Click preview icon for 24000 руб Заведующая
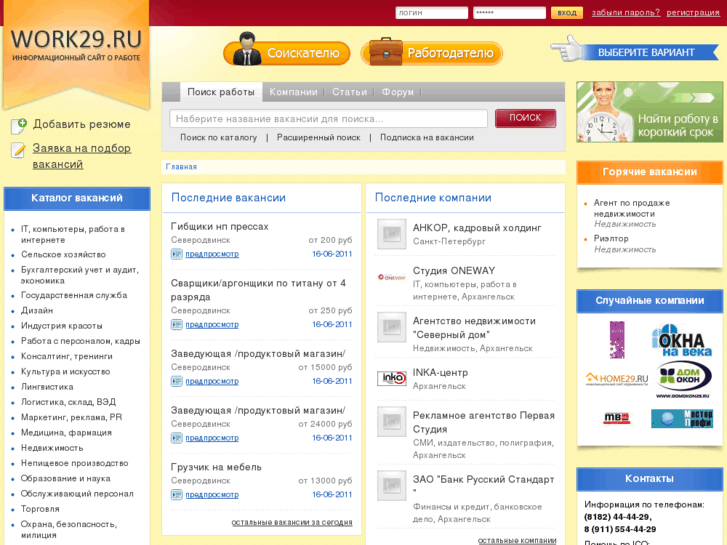This screenshot has width=727, height=545. pyautogui.click(x=176, y=438)
